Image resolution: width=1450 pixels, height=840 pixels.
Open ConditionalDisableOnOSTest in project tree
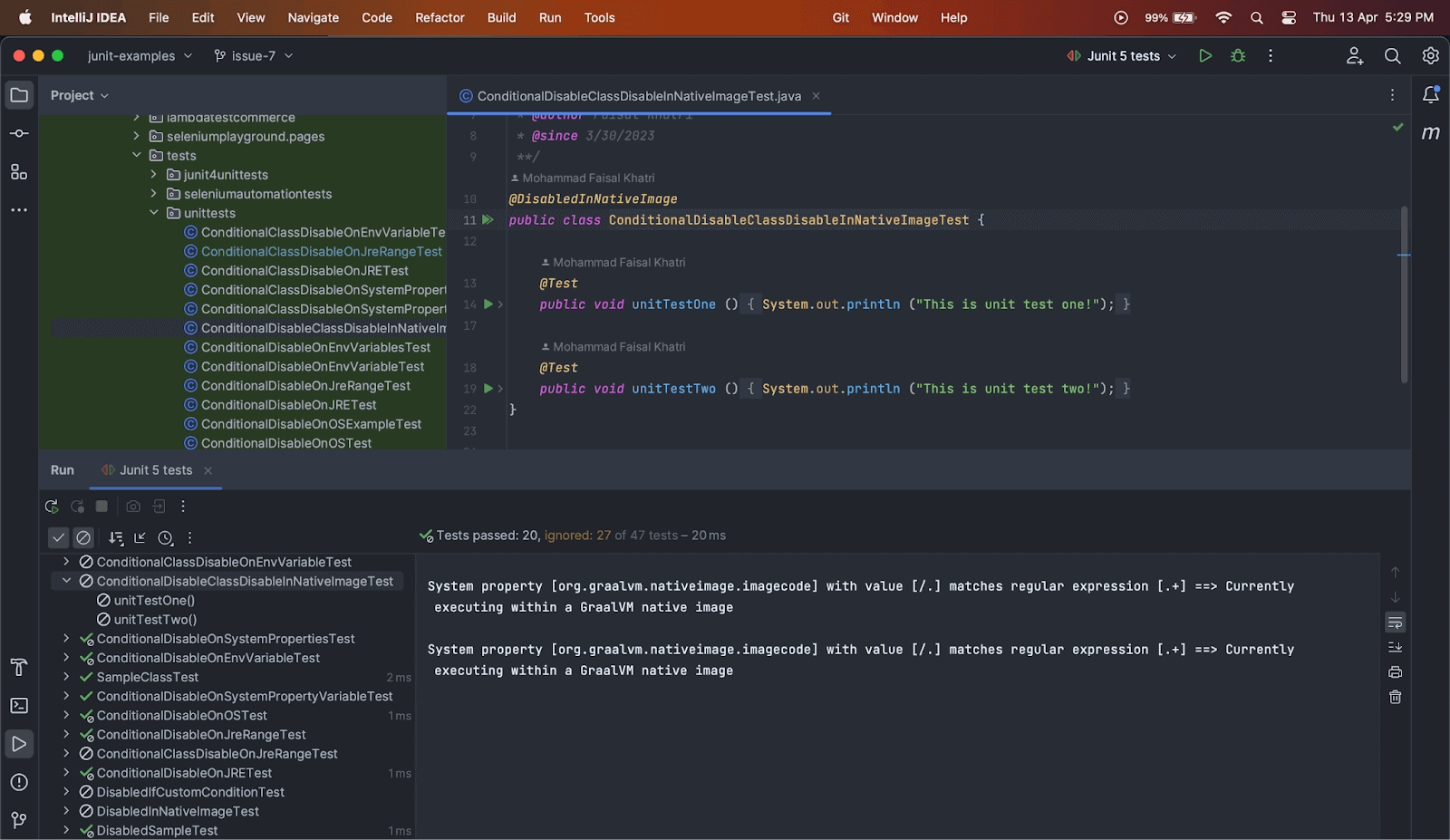click(x=285, y=443)
